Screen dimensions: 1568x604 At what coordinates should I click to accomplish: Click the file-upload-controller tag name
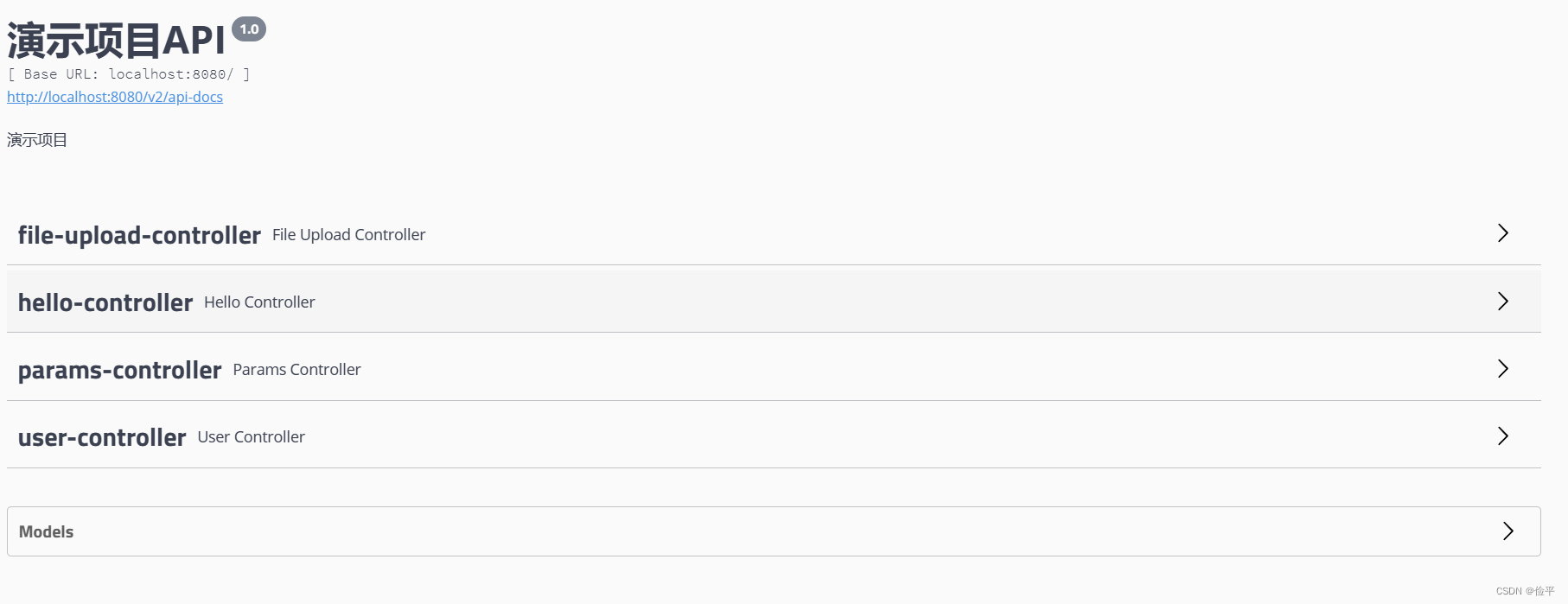pyautogui.click(x=139, y=235)
